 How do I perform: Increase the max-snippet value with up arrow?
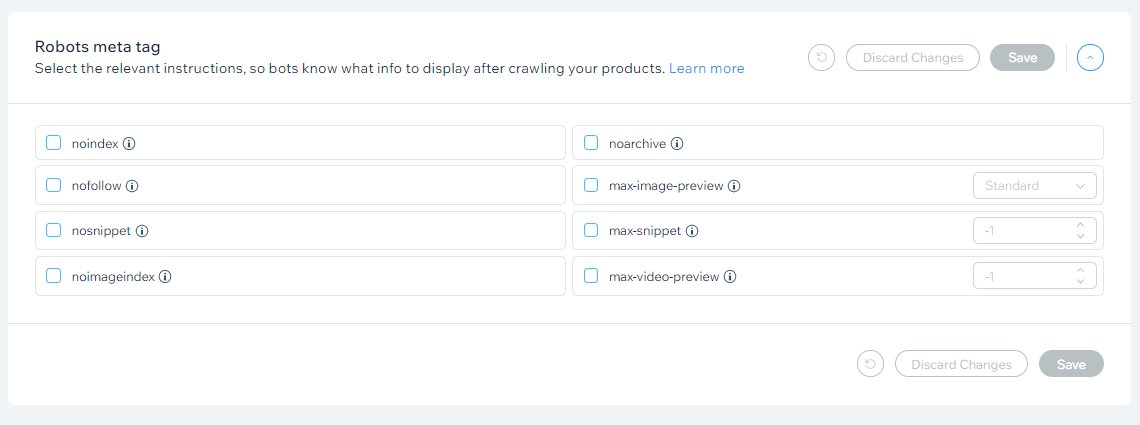point(1080,225)
